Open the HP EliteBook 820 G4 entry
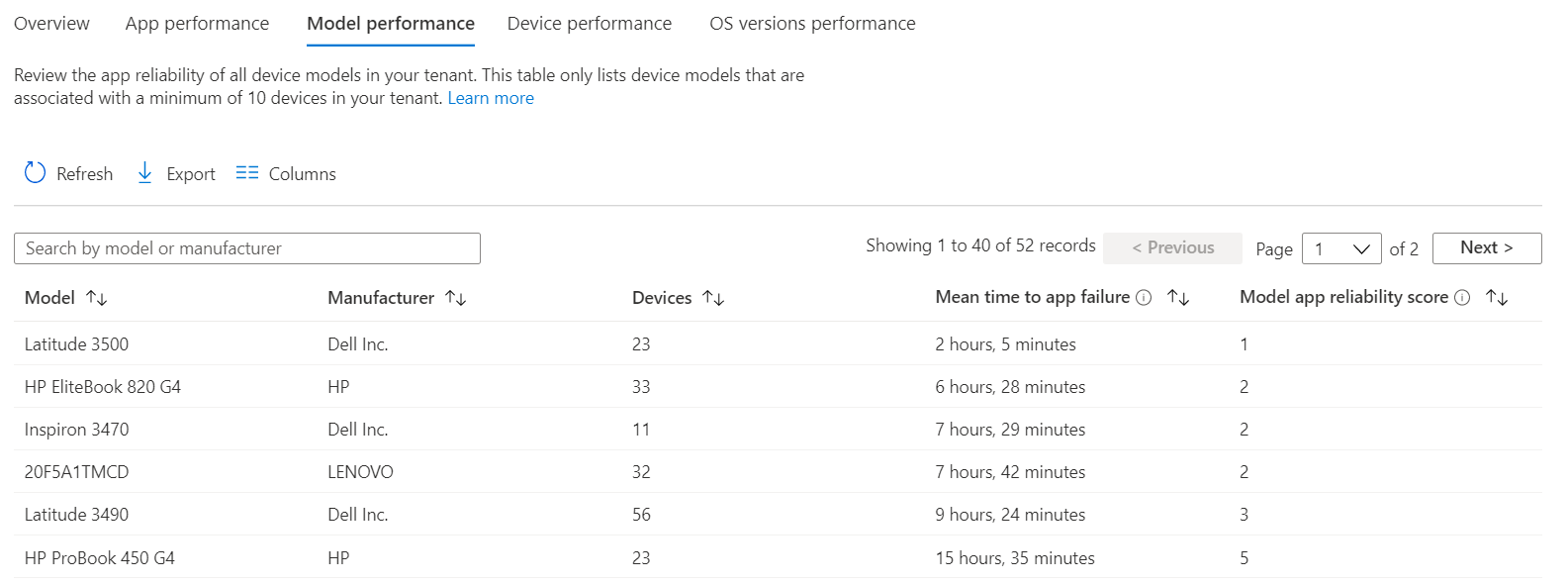Image resolution: width=1568 pixels, height=584 pixels. tap(103, 387)
